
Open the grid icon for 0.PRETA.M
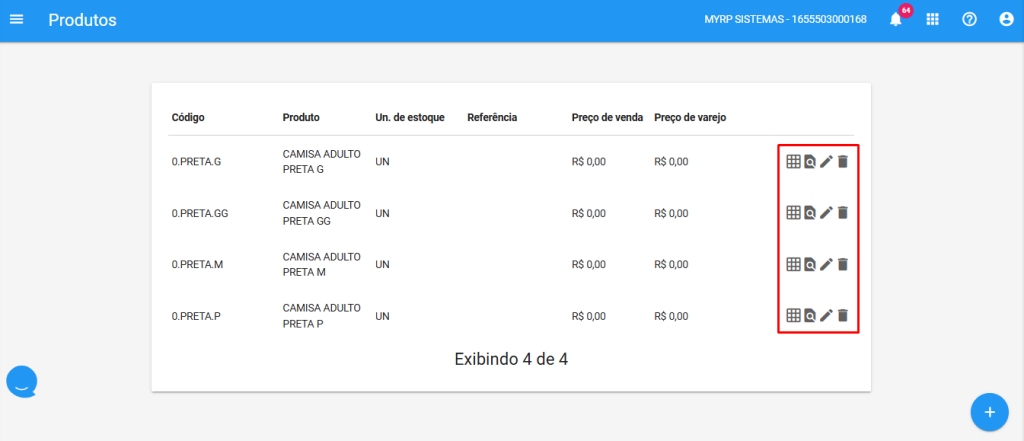click(793, 264)
